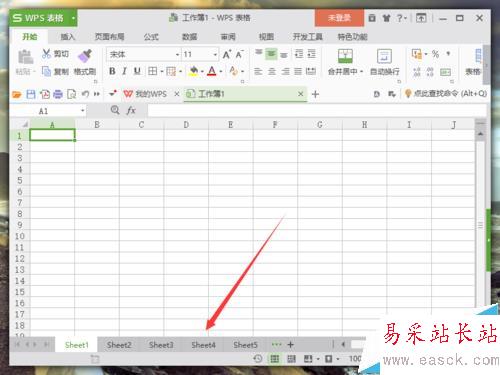Expand the font color dropdown arrow
The image size is (500, 375).
pos(221,71)
